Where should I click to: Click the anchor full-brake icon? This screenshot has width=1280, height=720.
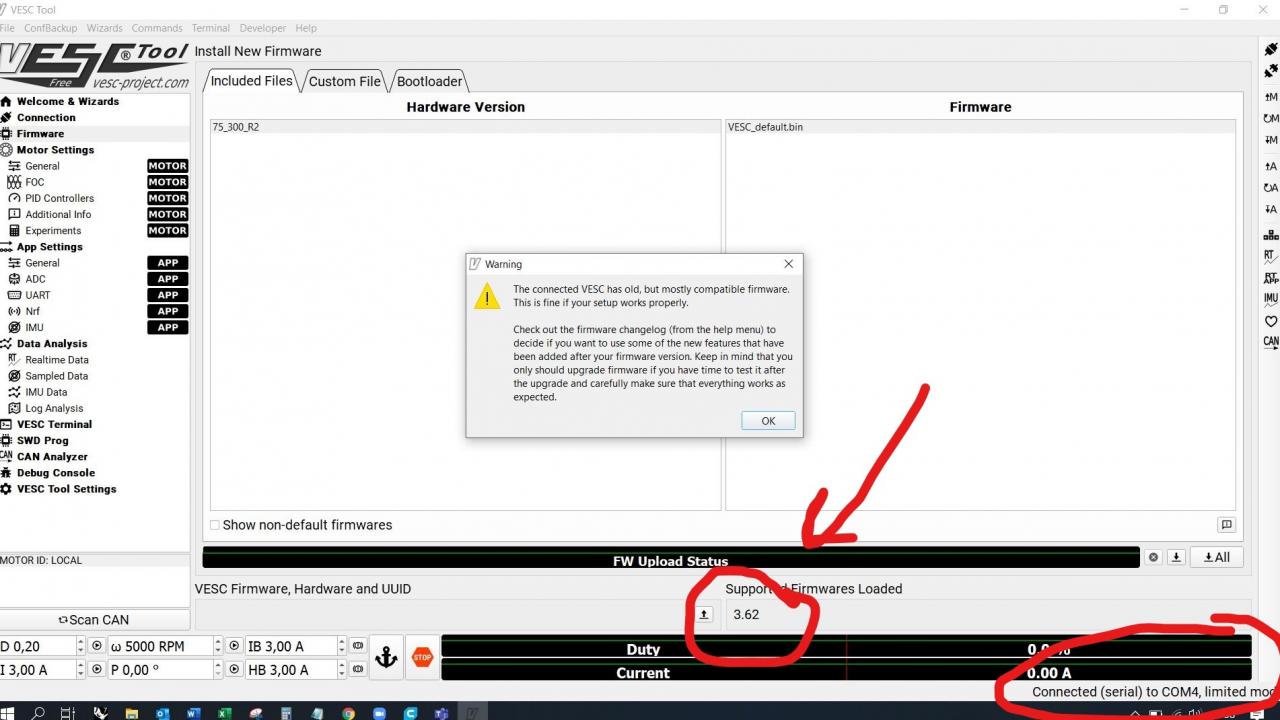pos(386,657)
